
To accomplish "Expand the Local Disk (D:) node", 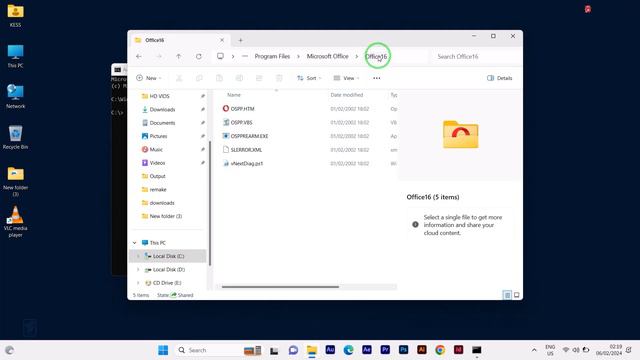I will (138, 269).
